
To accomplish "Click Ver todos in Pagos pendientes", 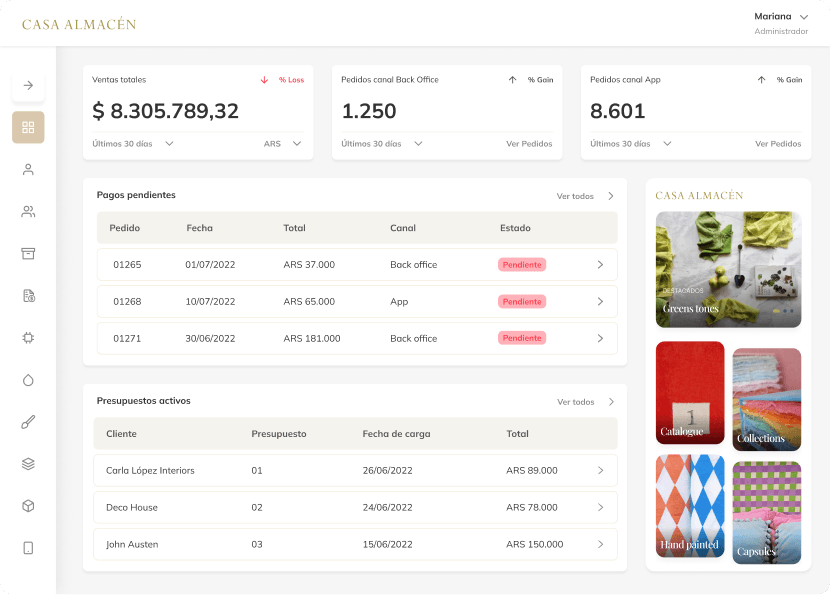I will click(x=585, y=196).
